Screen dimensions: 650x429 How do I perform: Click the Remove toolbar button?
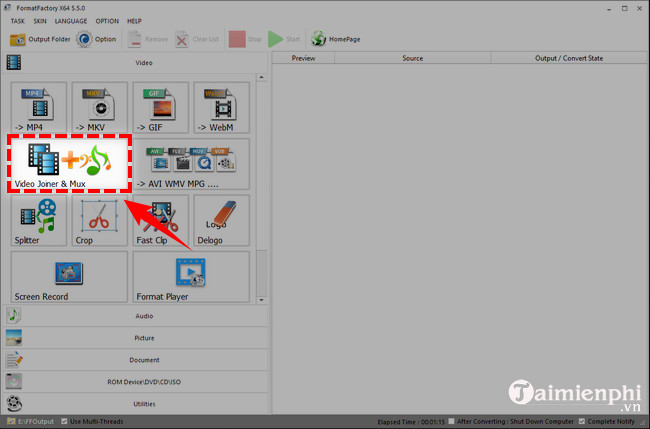148,39
